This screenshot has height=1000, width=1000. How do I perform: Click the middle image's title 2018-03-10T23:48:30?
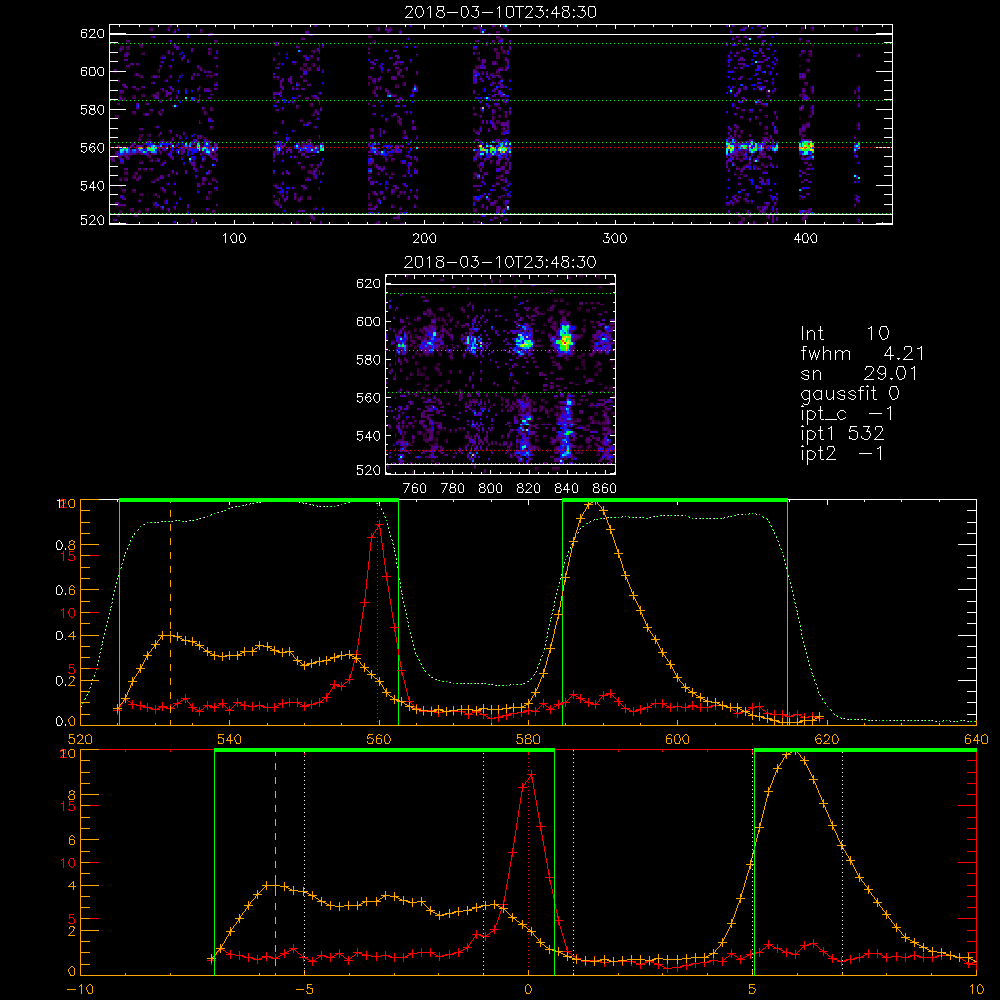point(500,262)
